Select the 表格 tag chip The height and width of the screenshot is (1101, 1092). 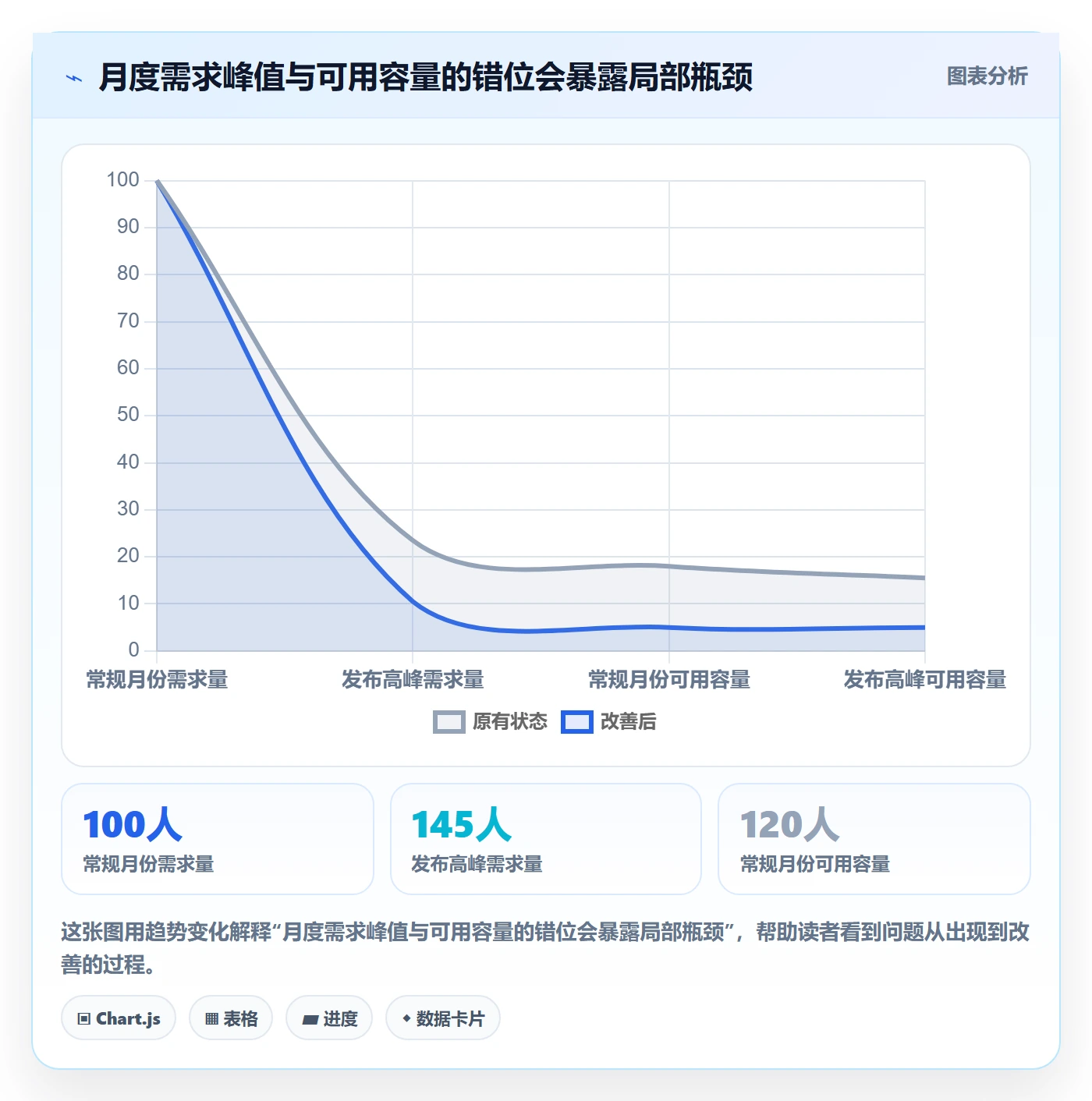click(x=231, y=1018)
